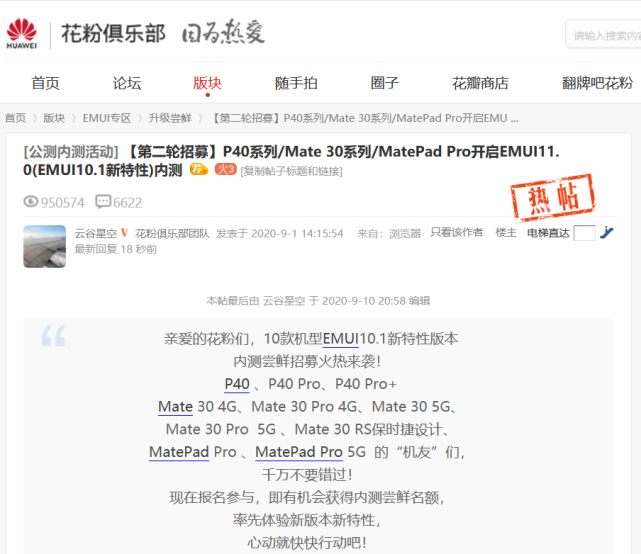
Task: Go to the 首页 nav tab
Action: click(x=45, y=83)
